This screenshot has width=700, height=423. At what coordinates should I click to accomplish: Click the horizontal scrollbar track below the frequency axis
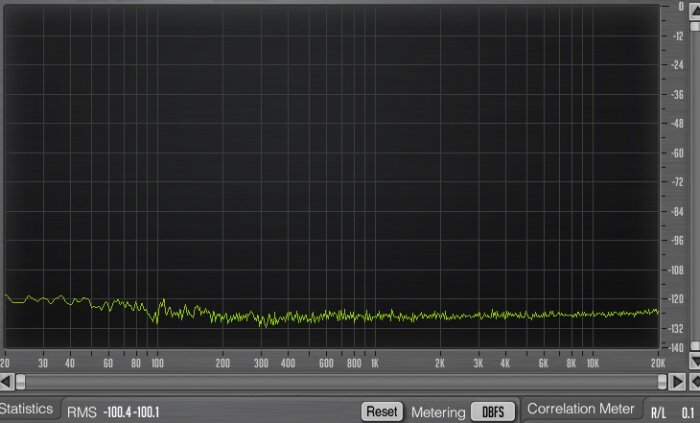pyautogui.click(x=342, y=382)
